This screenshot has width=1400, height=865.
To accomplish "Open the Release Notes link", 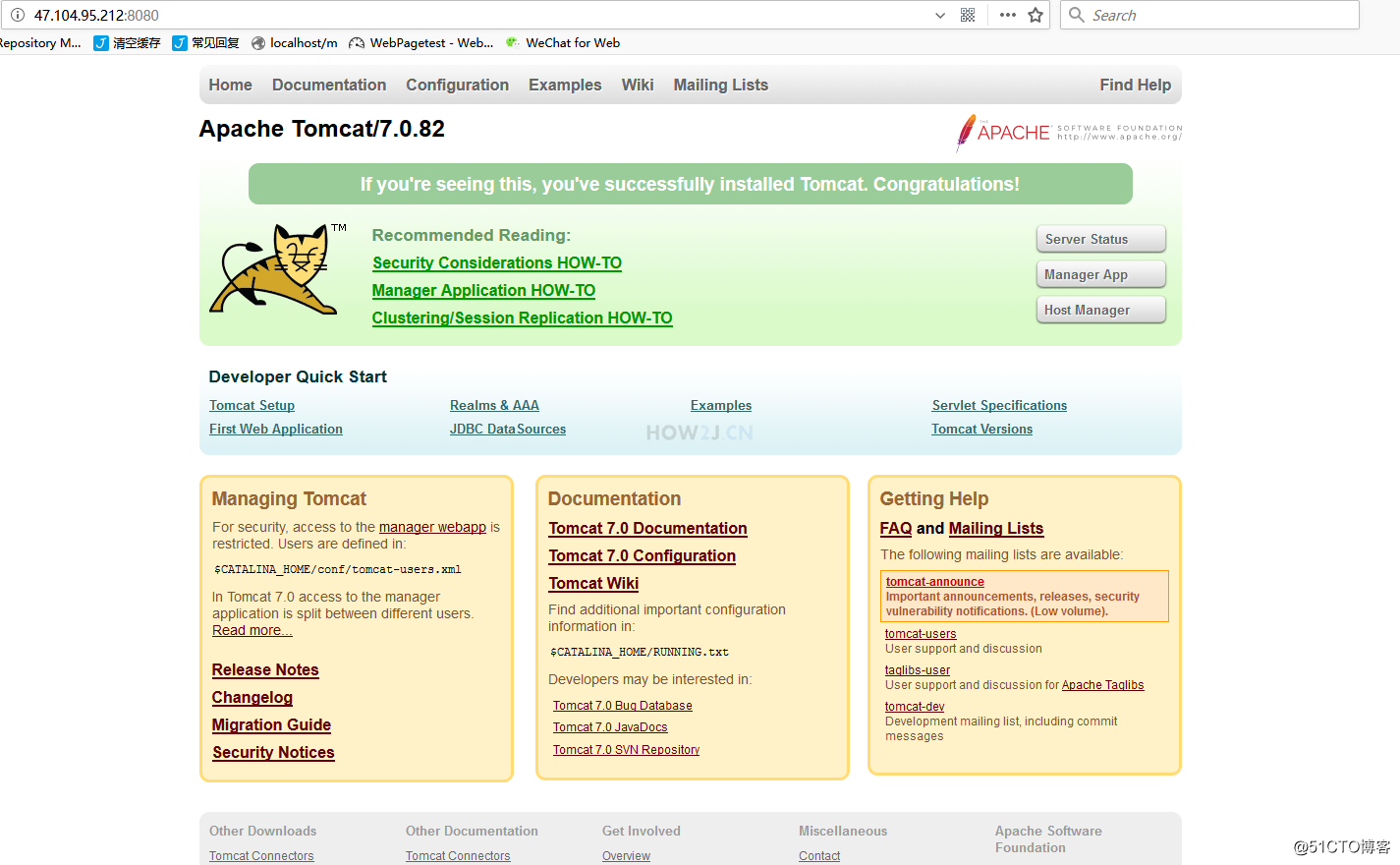I will coord(265,669).
